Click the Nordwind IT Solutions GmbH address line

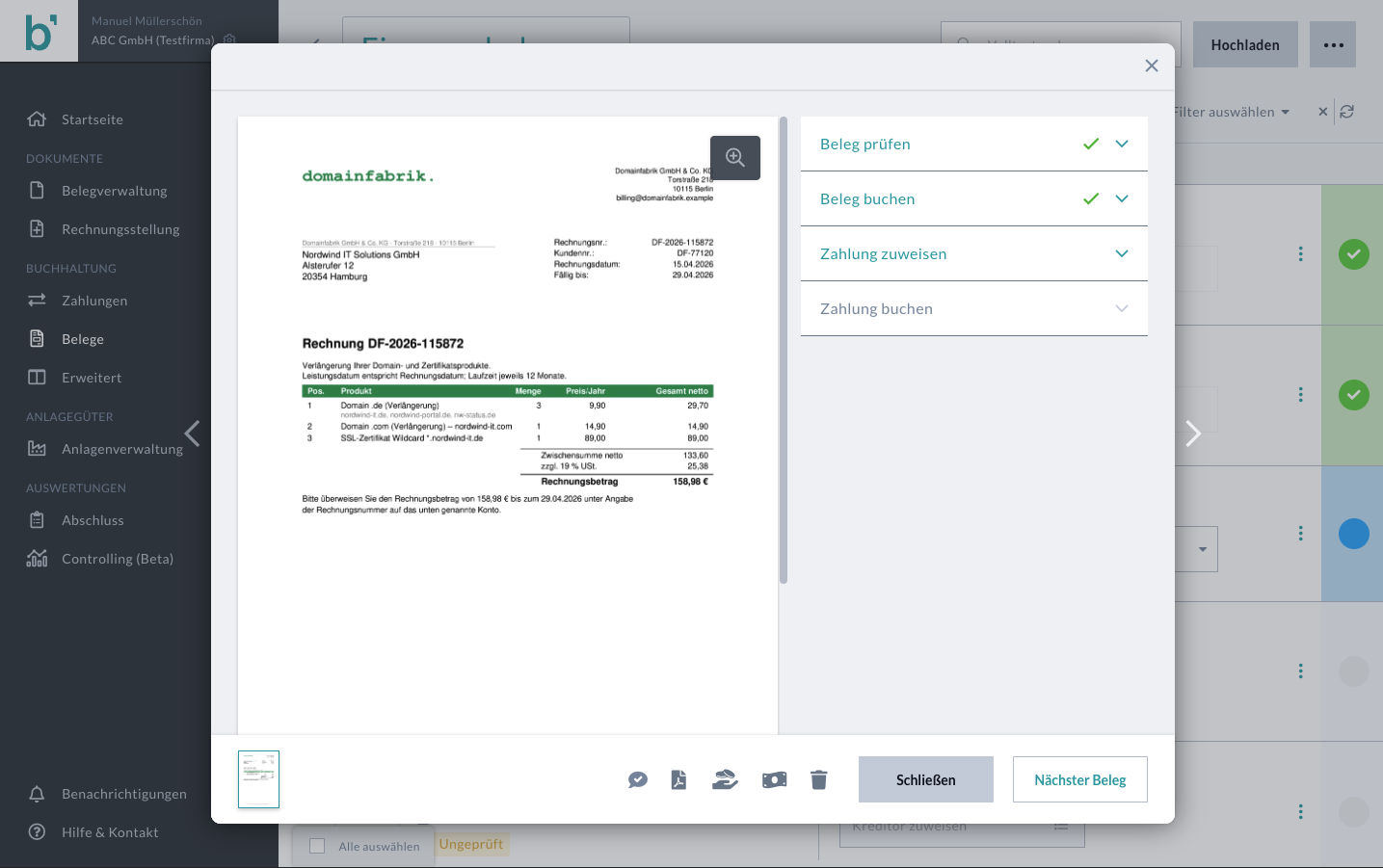[x=360, y=255]
